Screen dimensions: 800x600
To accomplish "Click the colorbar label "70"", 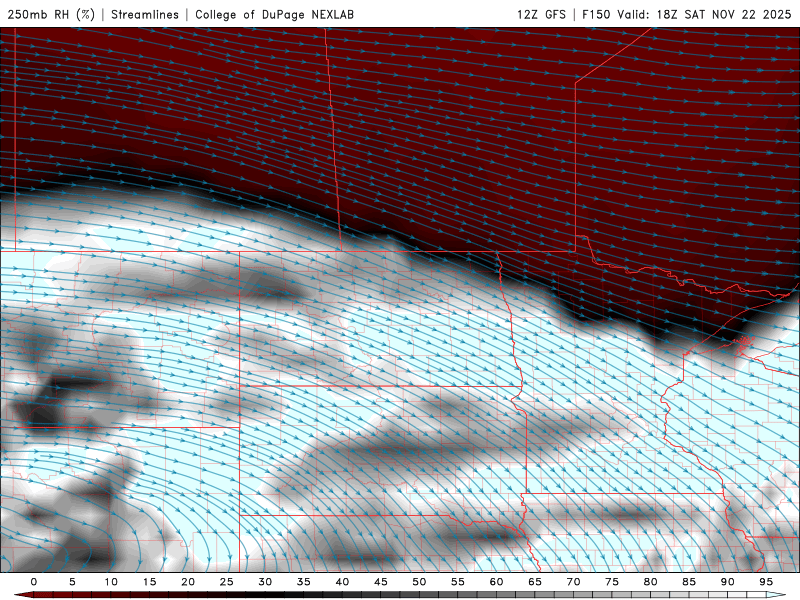I will (573, 582).
